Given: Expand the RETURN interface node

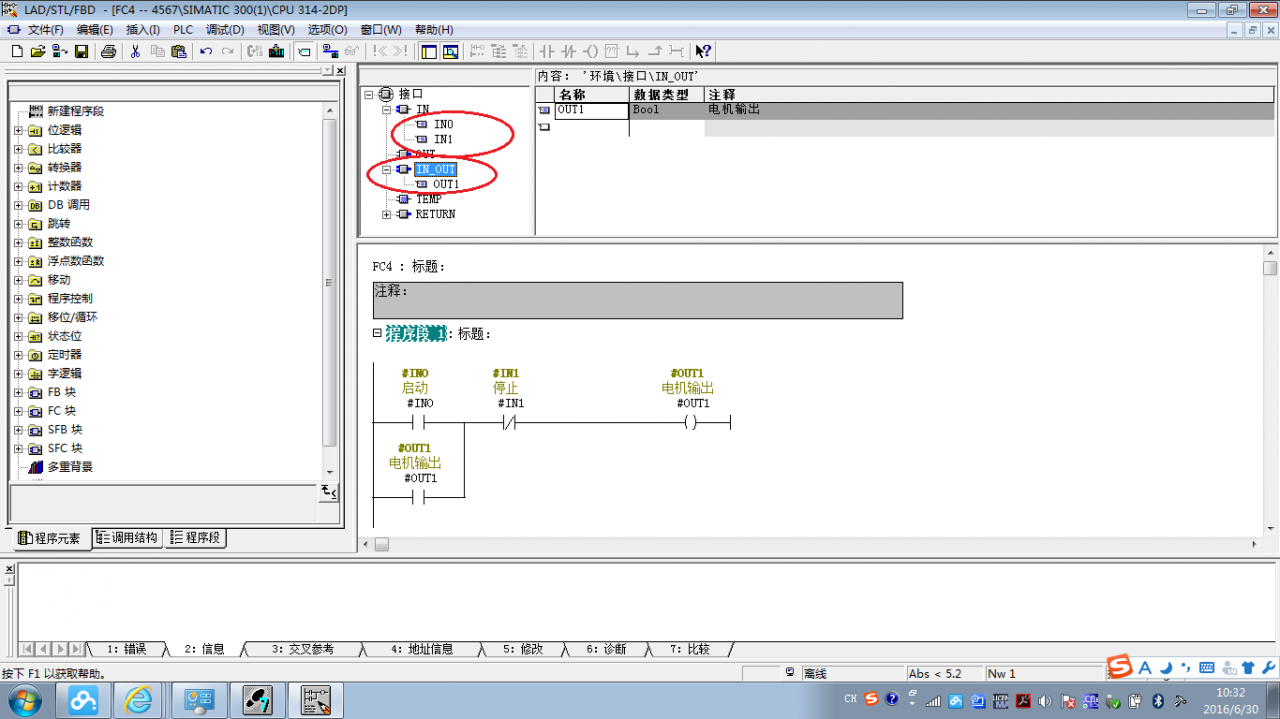Looking at the screenshot, I should point(386,214).
